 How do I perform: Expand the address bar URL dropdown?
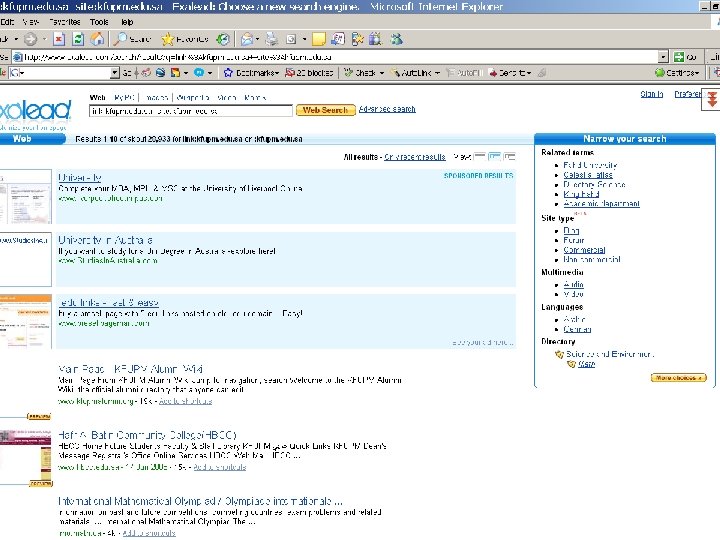click(x=663, y=57)
